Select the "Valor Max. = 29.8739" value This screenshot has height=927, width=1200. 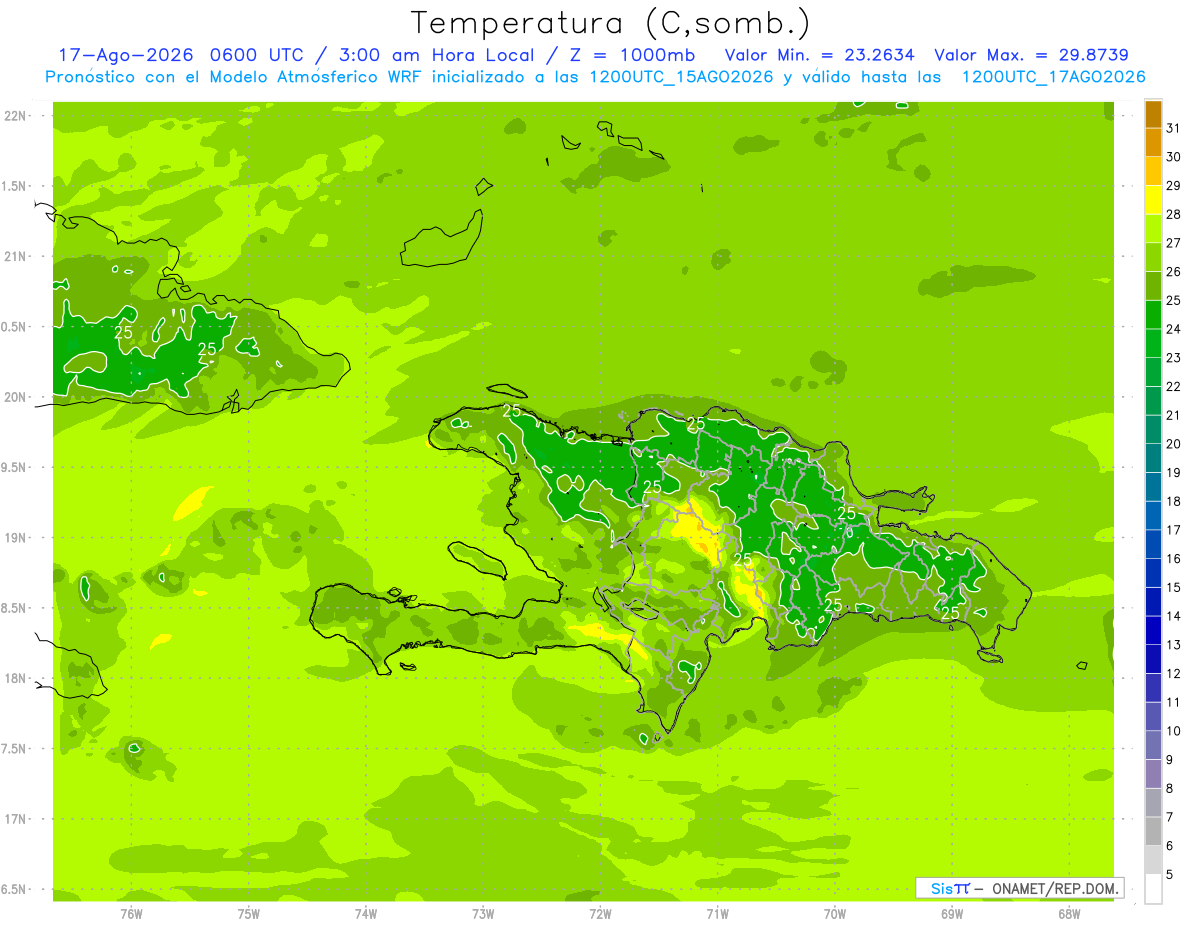[1031, 55]
